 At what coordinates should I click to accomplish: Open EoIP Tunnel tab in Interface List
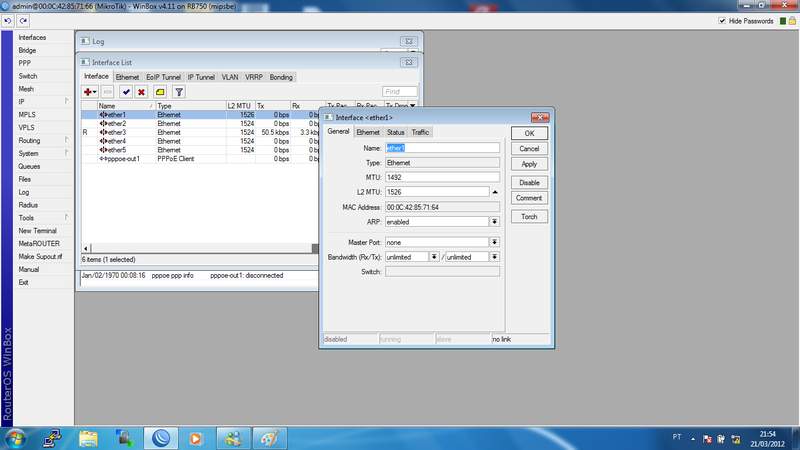pos(163,77)
